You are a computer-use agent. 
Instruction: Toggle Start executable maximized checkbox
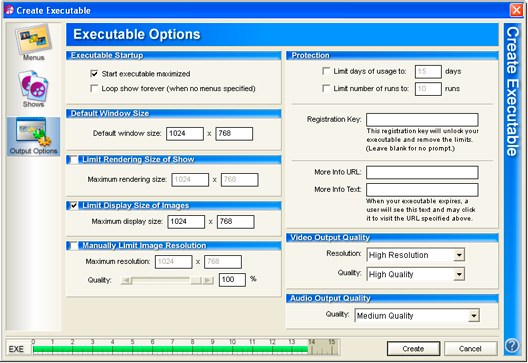[94, 73]
